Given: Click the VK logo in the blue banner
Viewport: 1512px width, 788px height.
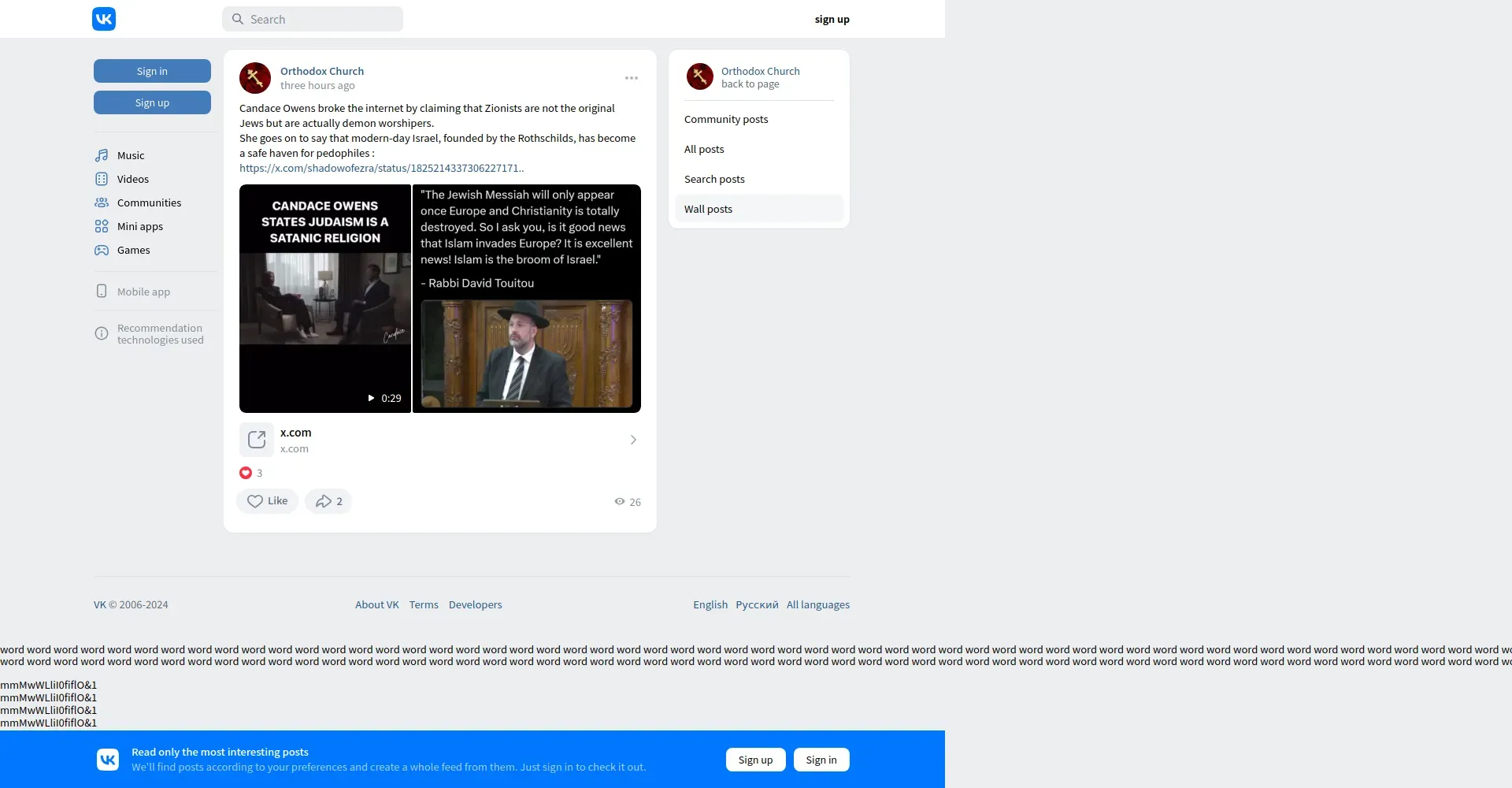Looking at the screenshot, I should 108,759.
